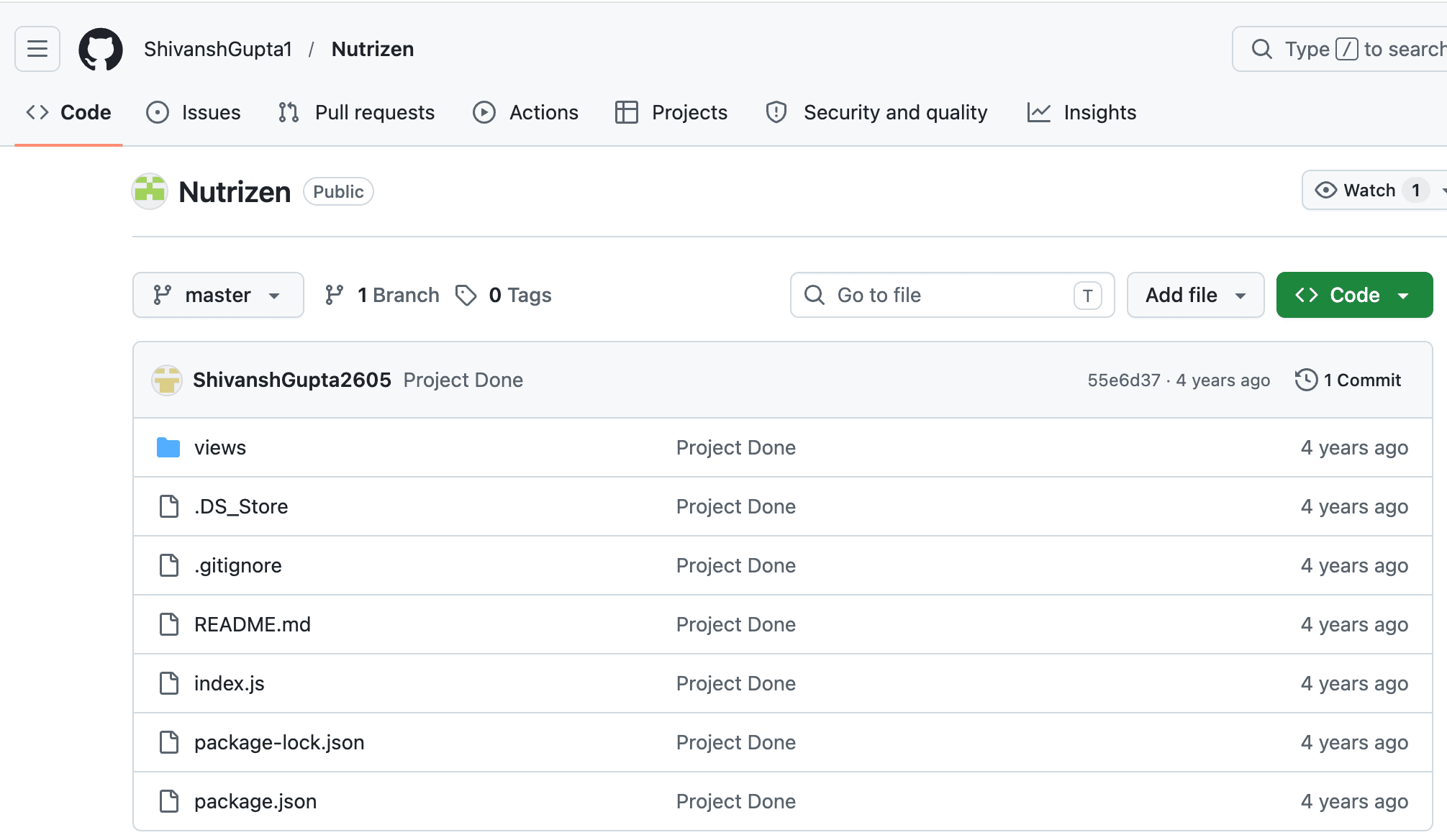
Task: Click the ShivanshGupta2605 commit author avatar
Action: 167,380
